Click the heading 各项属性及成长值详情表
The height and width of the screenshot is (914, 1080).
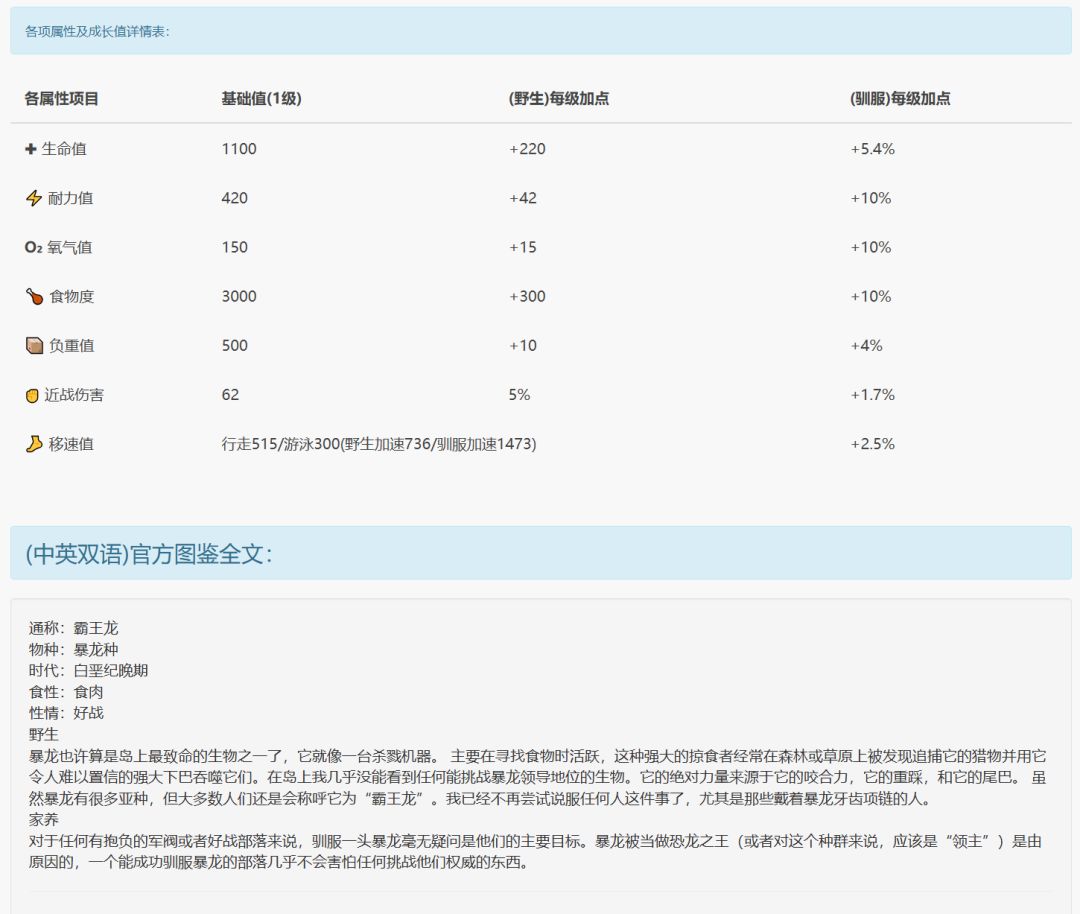(x=97, y=32)
